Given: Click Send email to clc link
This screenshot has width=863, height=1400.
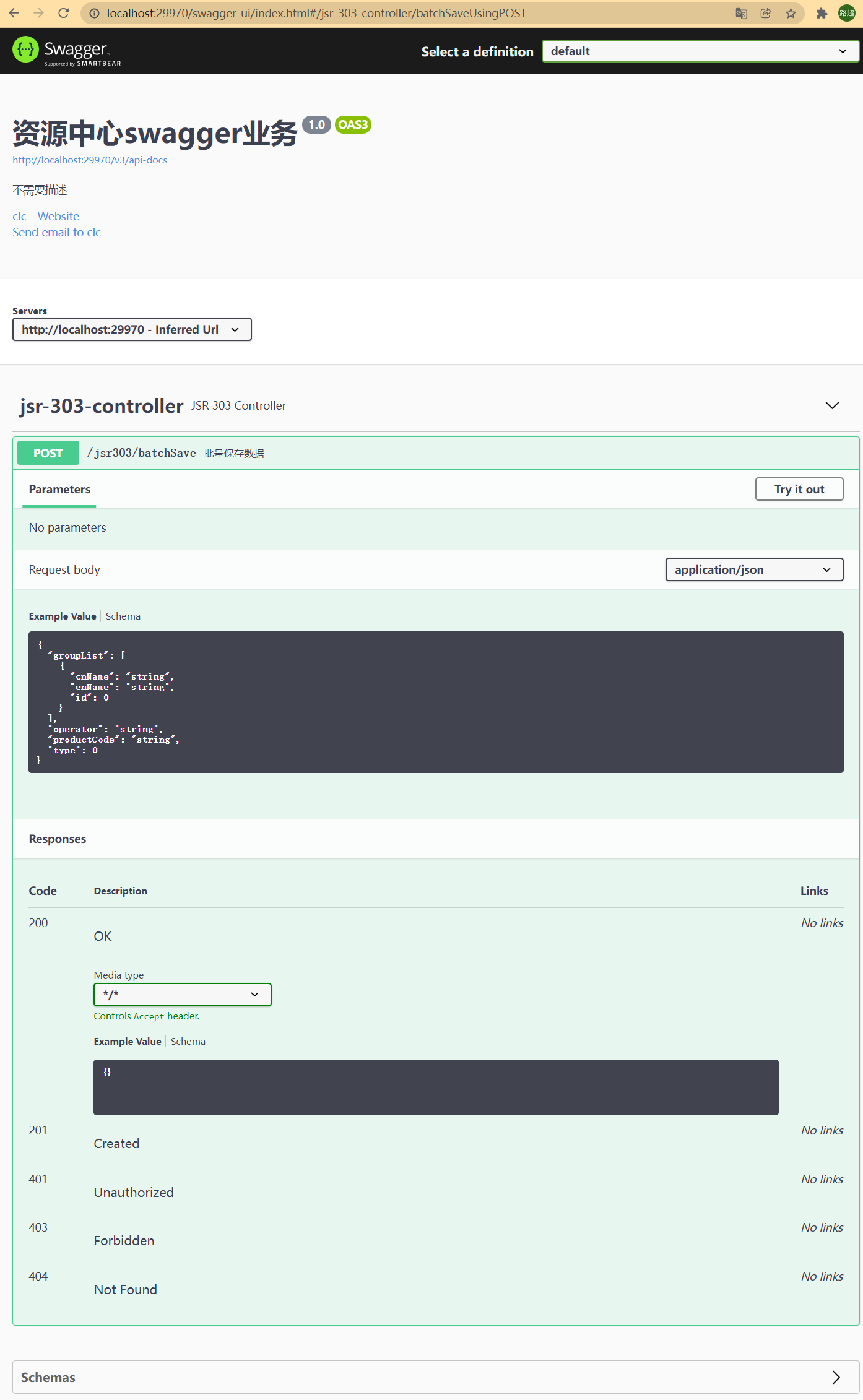Looking at the screenshot, I should click(x=56, y=232).
